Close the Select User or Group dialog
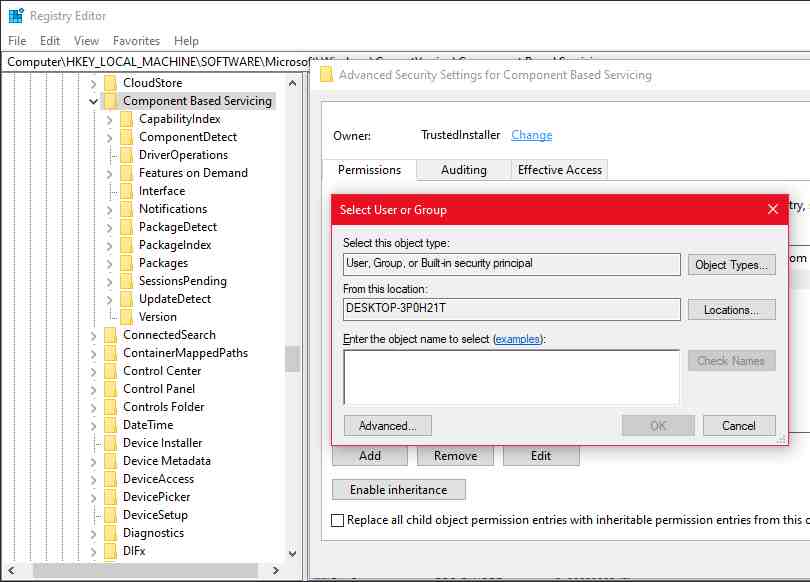This screenshot has height=582, width=810. (x=773, y=209)
